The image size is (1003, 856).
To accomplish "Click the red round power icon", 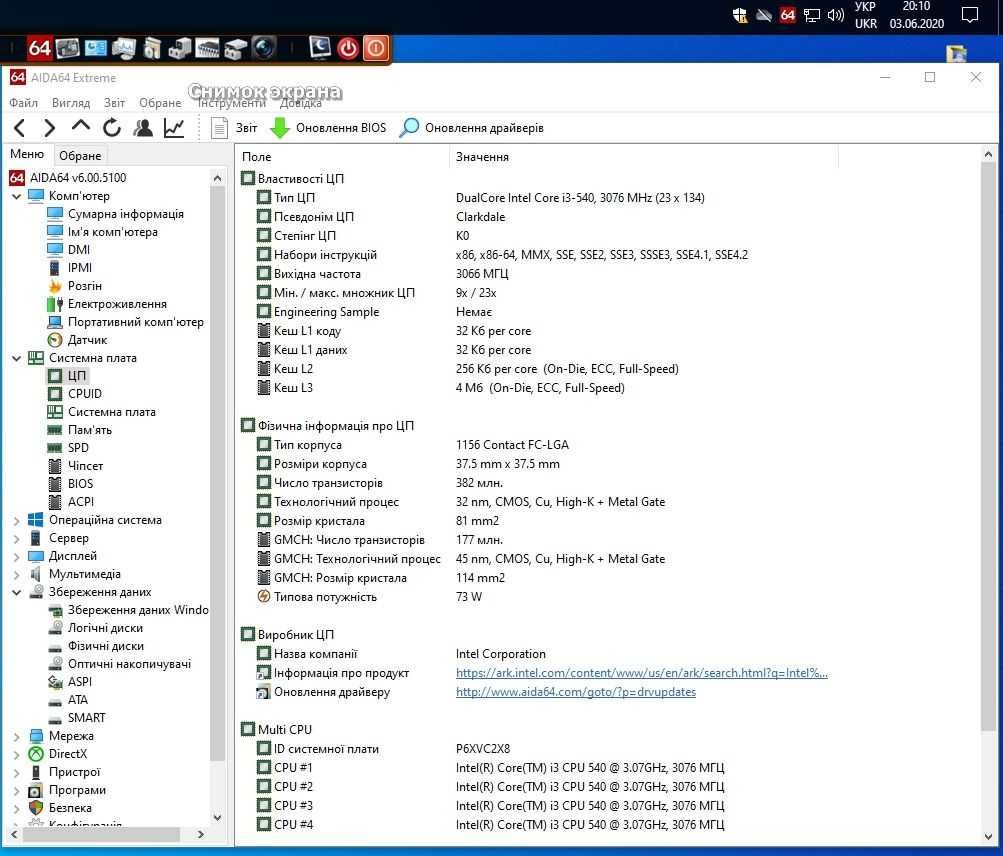I will (348, 49).
